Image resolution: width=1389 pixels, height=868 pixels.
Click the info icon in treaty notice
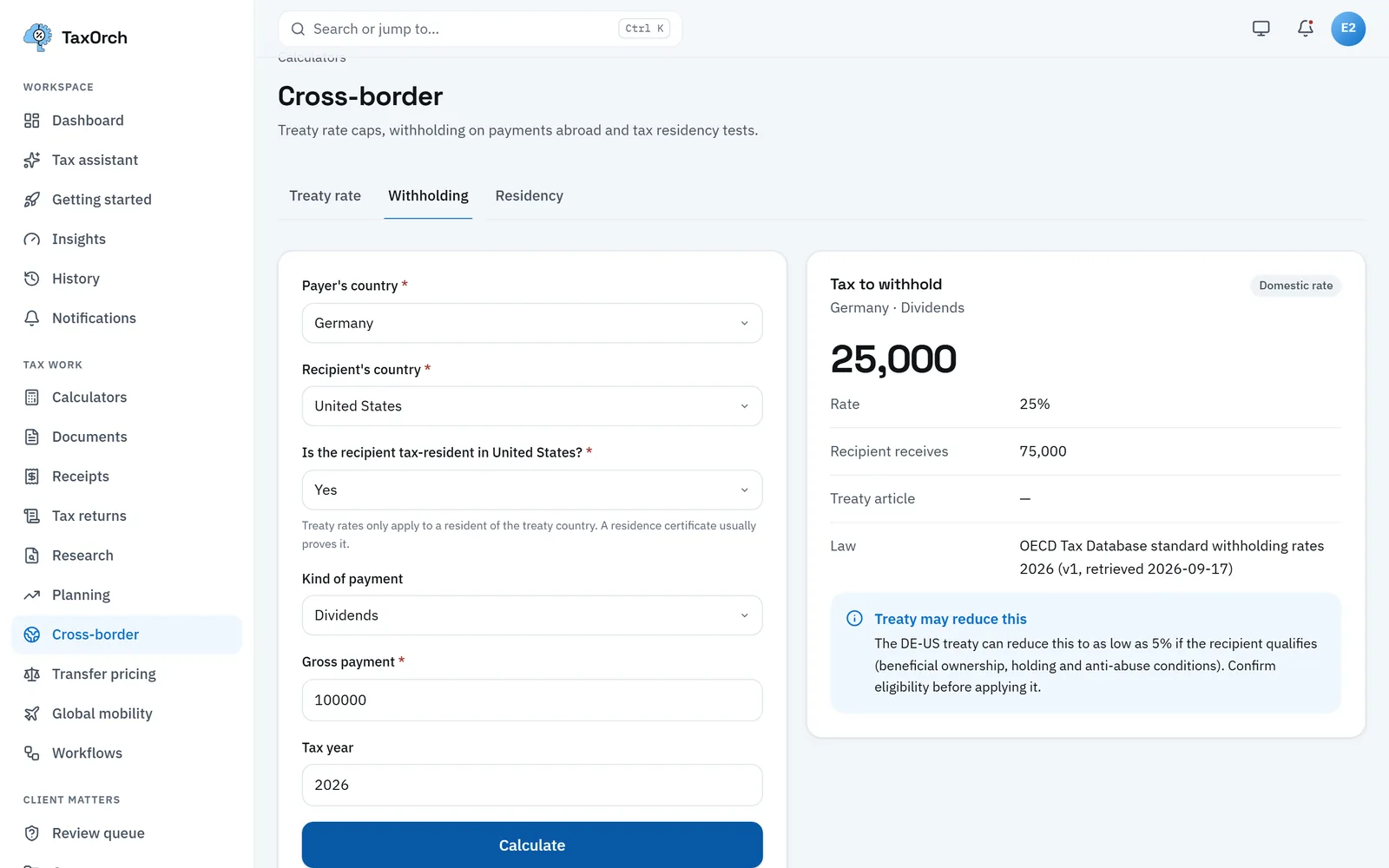pos(854,618)
